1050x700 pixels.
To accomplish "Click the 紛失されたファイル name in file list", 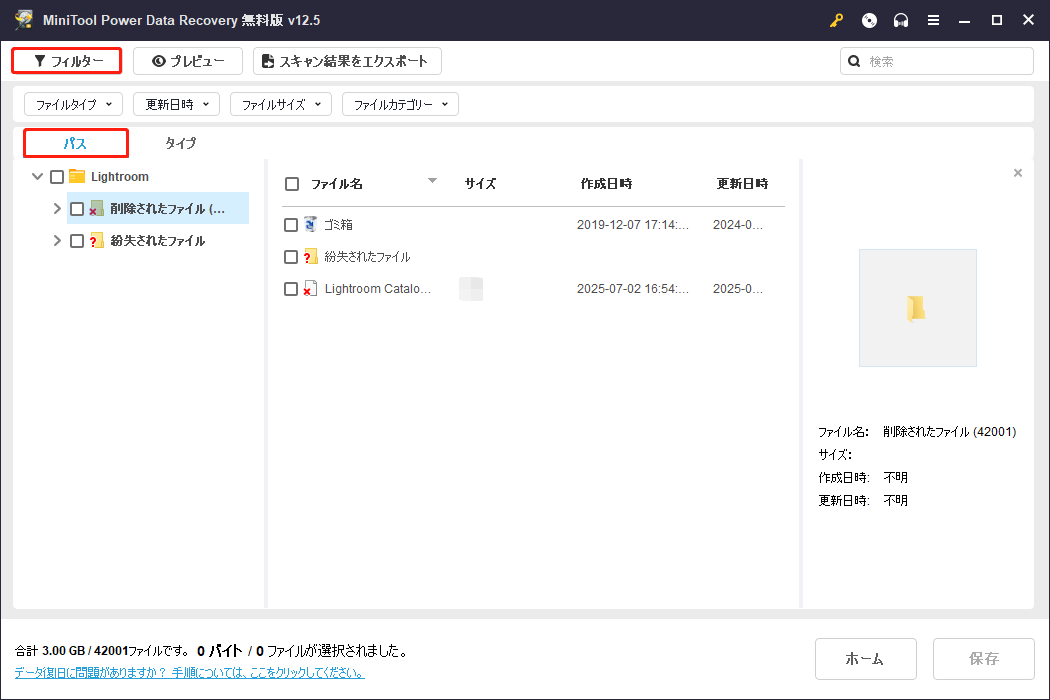I will coord(367,257).
